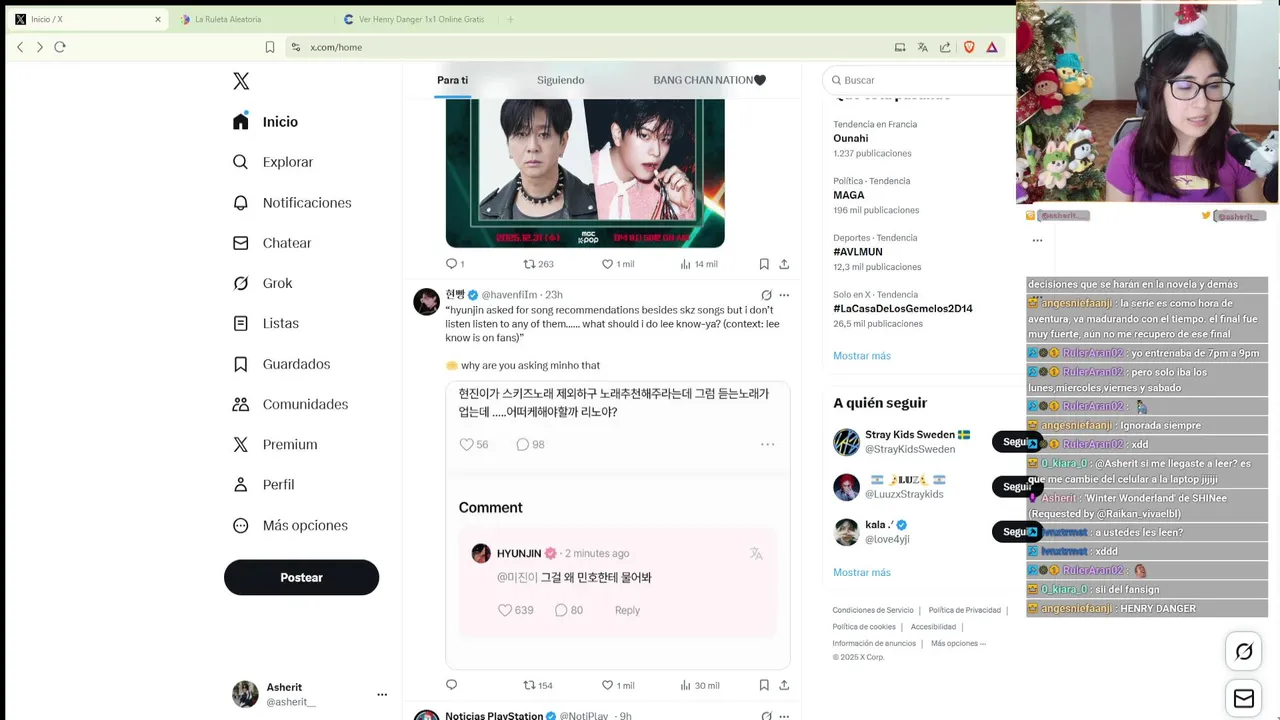Viewport: 1280px width, 720px height.
Task: Click Mostrar más under trends
Action: (862, 356)
